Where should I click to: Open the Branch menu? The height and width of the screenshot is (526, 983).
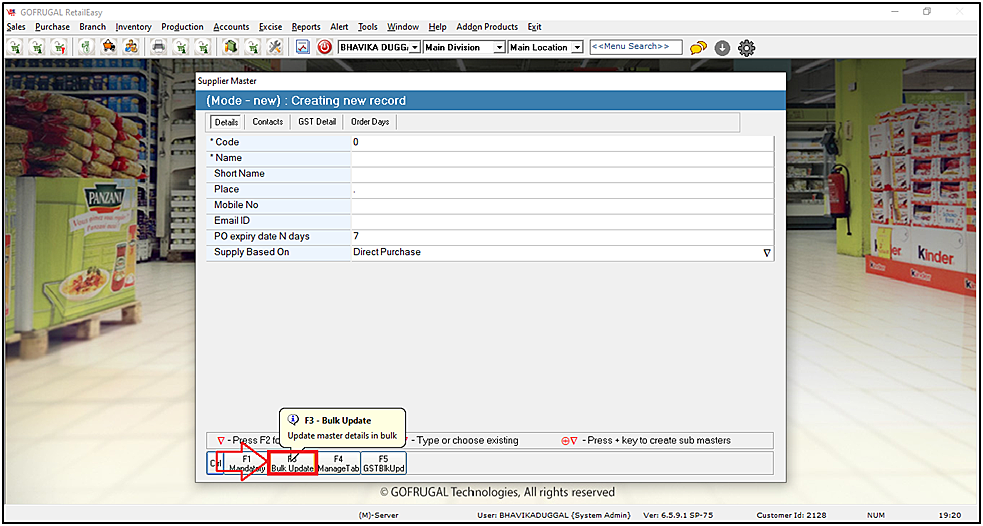pyautogui.click(x=93, y=27)
